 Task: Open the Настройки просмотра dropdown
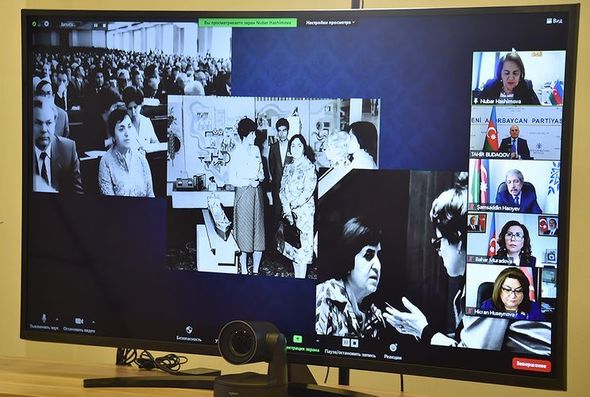[x=330, y=23]
